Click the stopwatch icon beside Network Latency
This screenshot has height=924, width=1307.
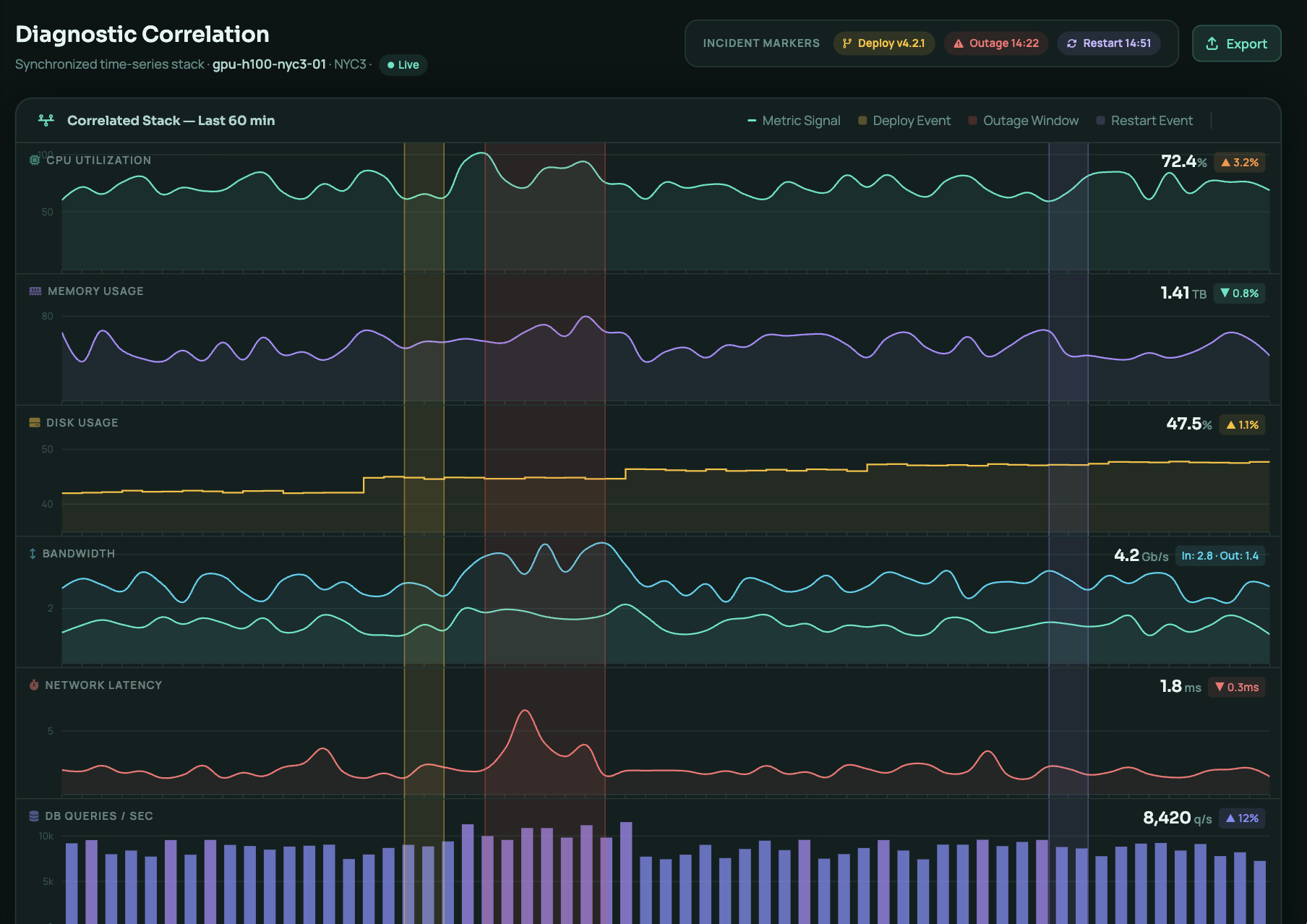33,685
